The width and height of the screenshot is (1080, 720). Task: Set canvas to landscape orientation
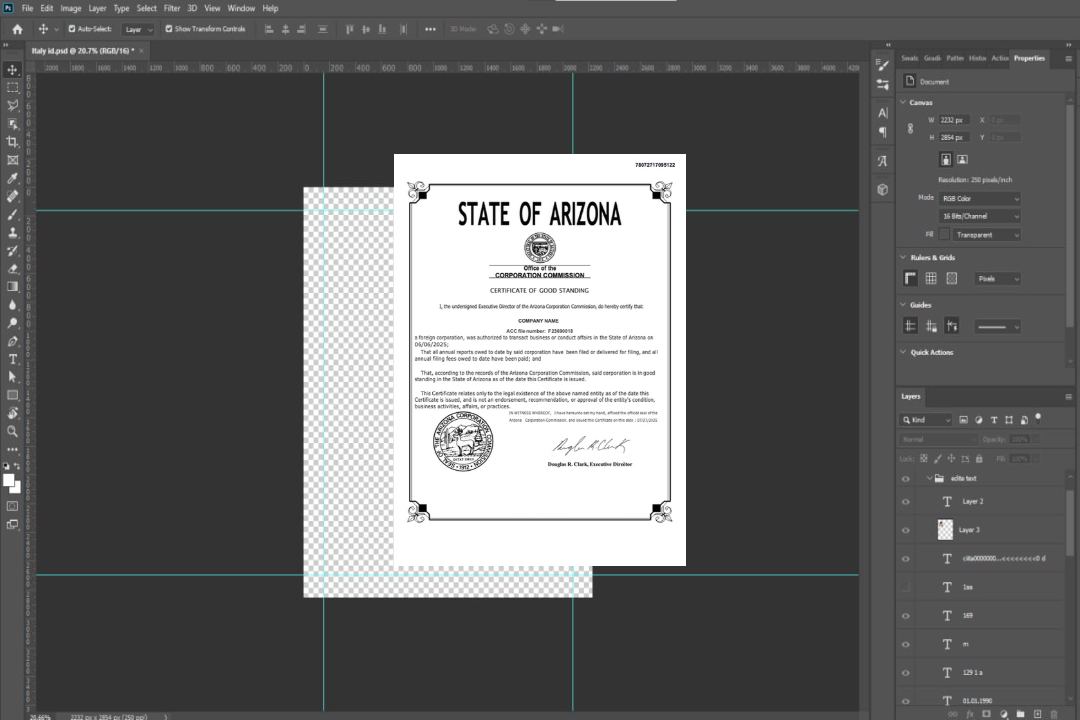point(962,159)
